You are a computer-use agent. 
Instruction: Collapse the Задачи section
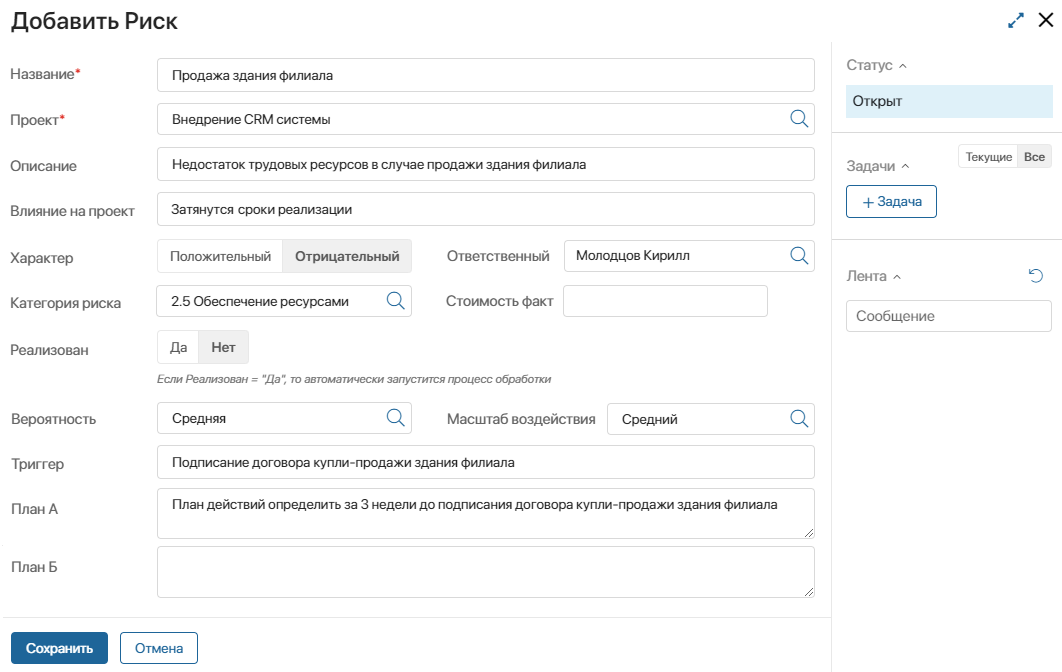pyautogui.click(x=906, y=167)
